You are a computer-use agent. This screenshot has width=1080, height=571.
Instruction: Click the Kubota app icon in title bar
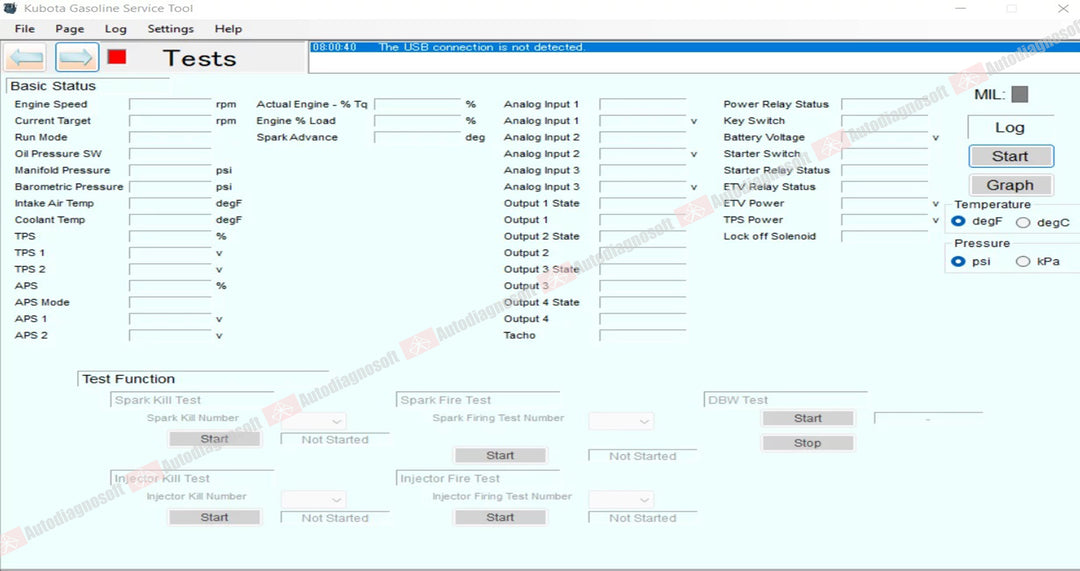point(10,8)
